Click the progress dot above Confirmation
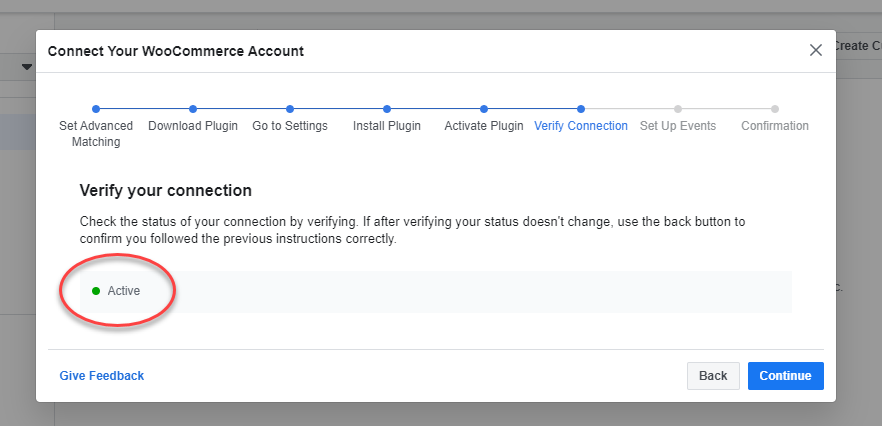The image size is (882, 426). [x=775, y=109]
